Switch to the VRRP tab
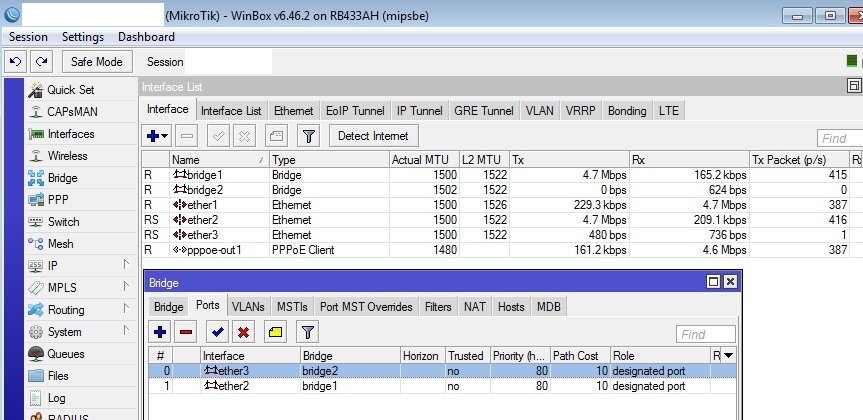Image resolution: width=863 pixels, height=420 pixels. click(580, 111)
